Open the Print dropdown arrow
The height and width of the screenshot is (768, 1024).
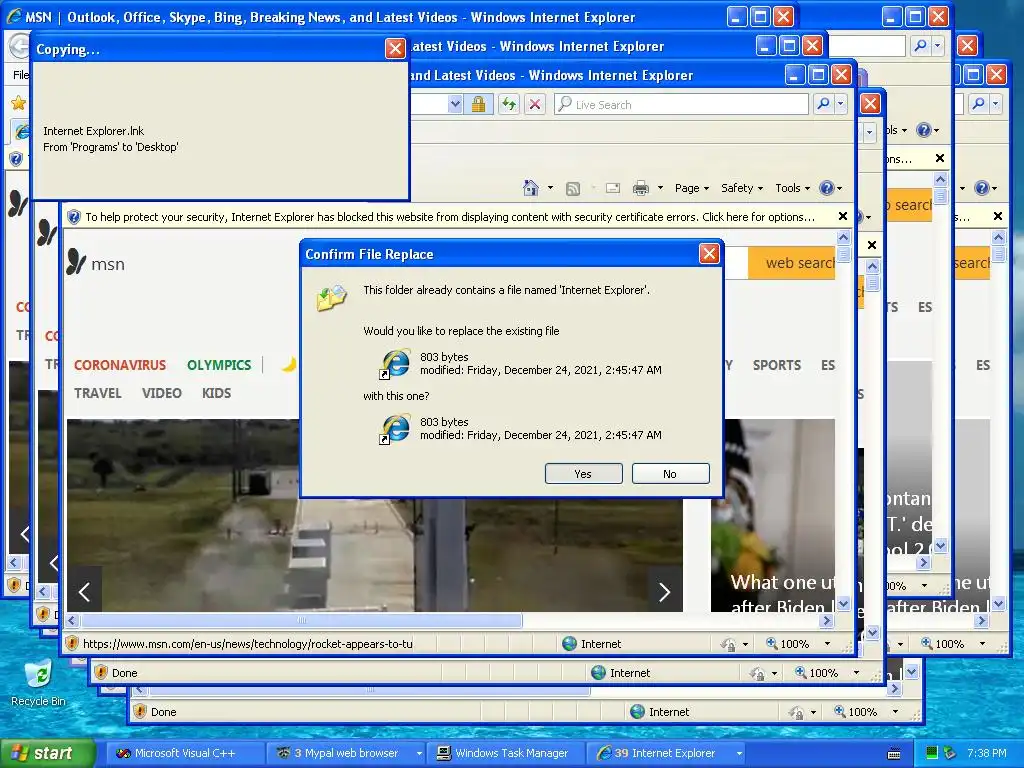(x=660, y=188)
